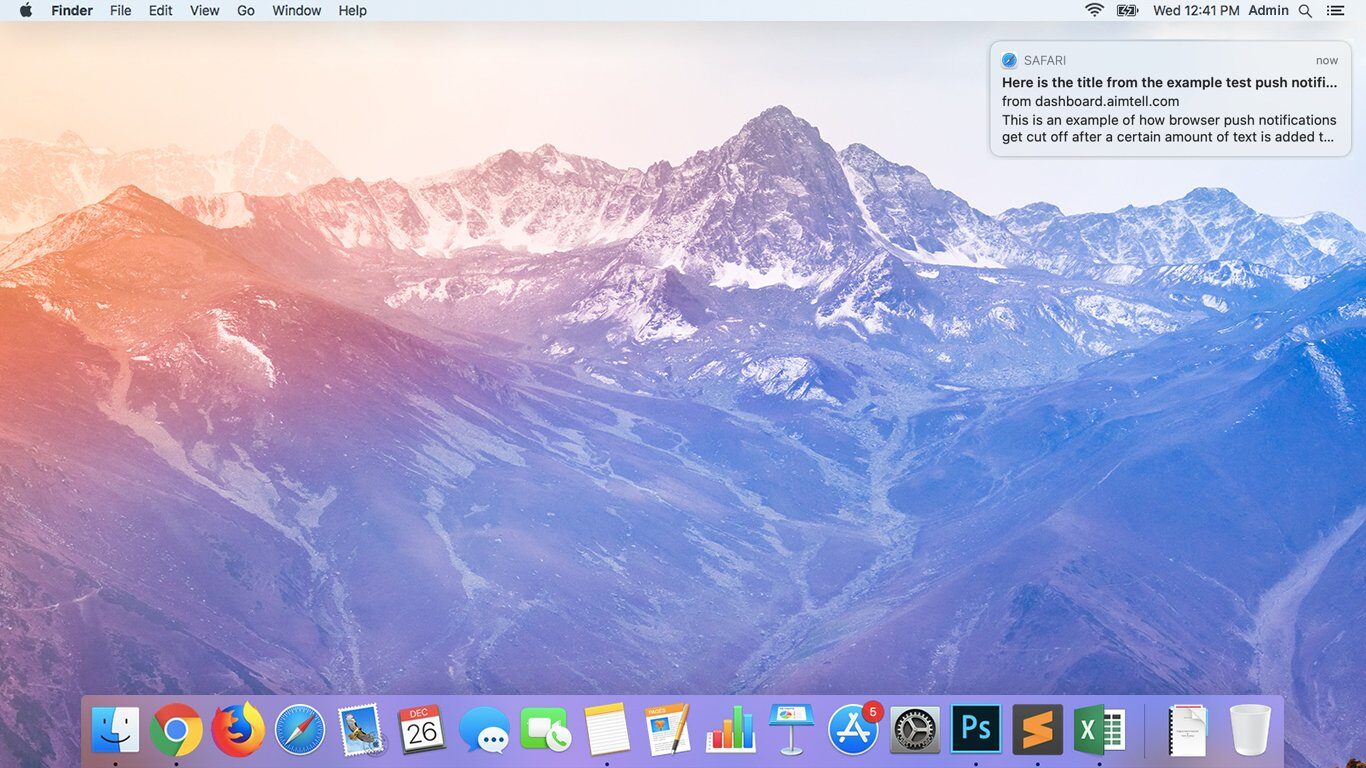Image resolution: width=1366 pixels, height=768 pixels.
Task: Open Sublime Text from the dock
Action: (x=1037, y=730)
